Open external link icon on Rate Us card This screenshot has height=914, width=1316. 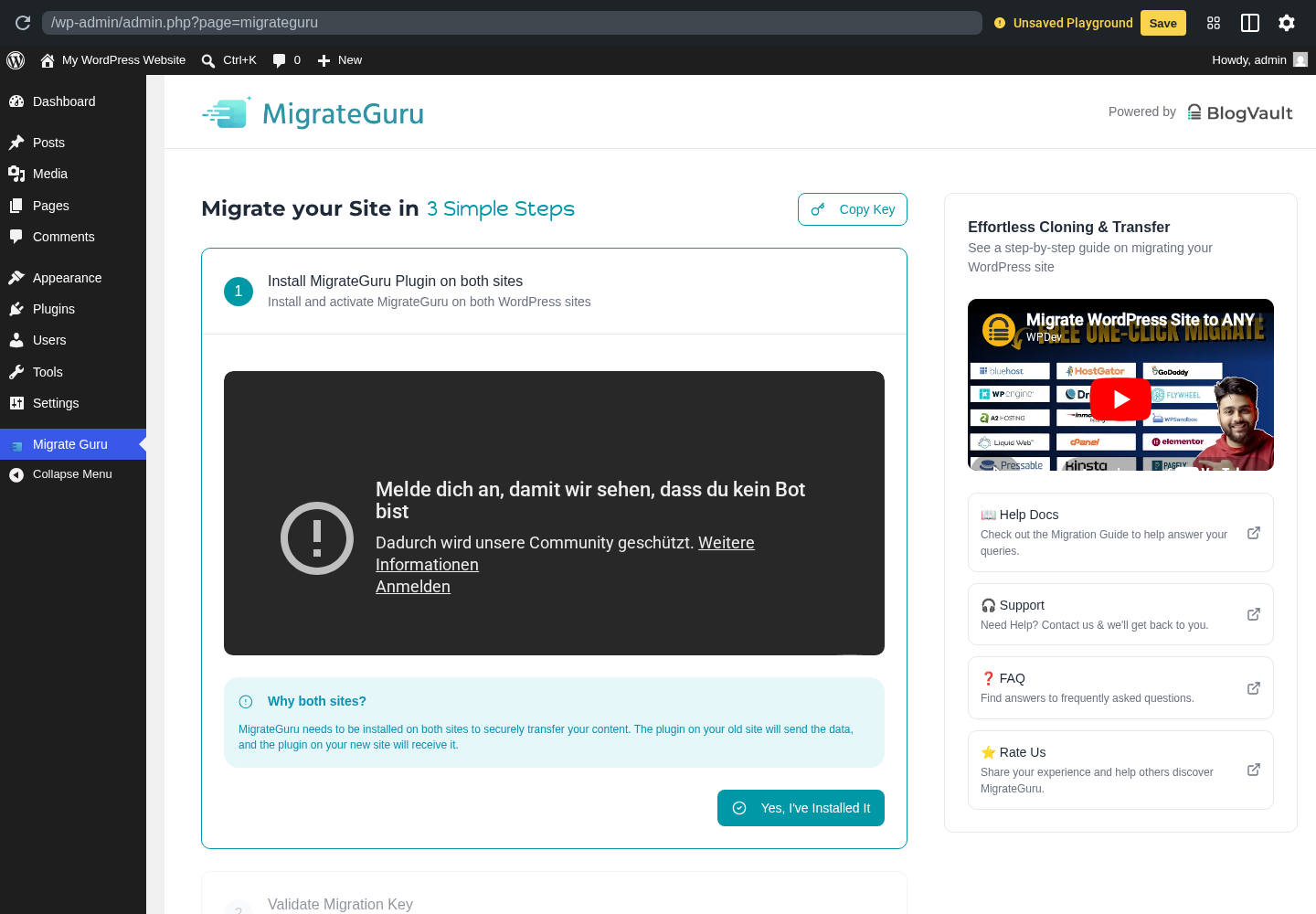(1254, 770)
